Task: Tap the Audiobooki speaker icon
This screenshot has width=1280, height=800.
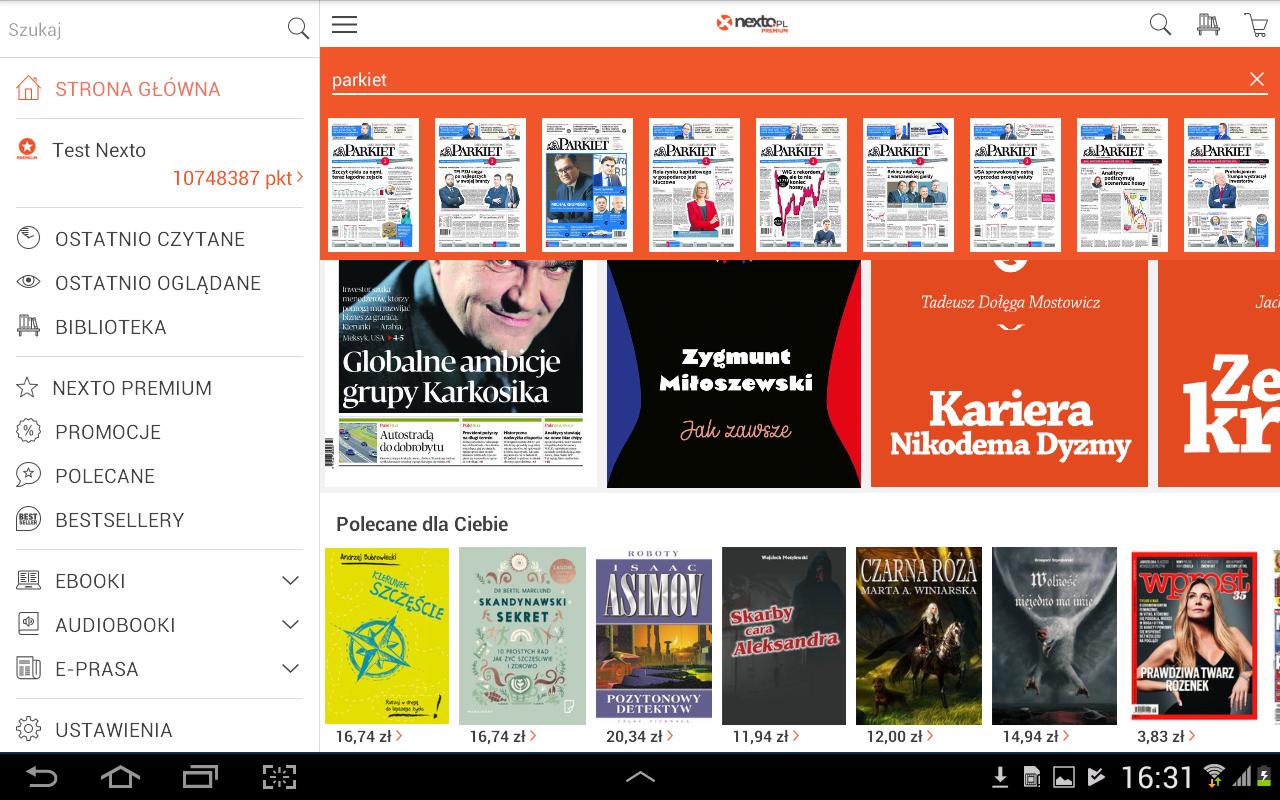Action: coord(28,624)
